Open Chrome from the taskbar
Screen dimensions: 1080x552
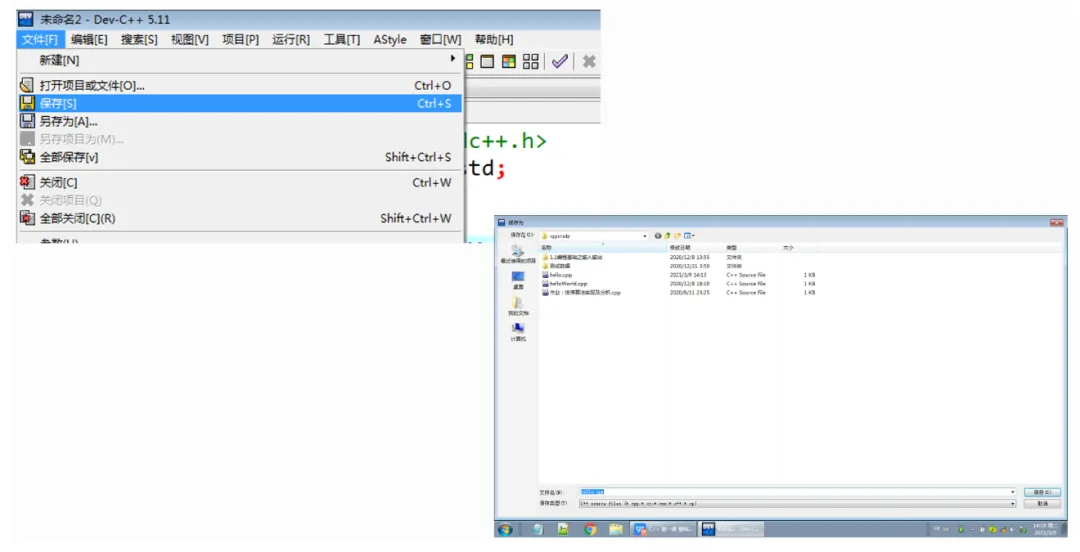(590, 529)
